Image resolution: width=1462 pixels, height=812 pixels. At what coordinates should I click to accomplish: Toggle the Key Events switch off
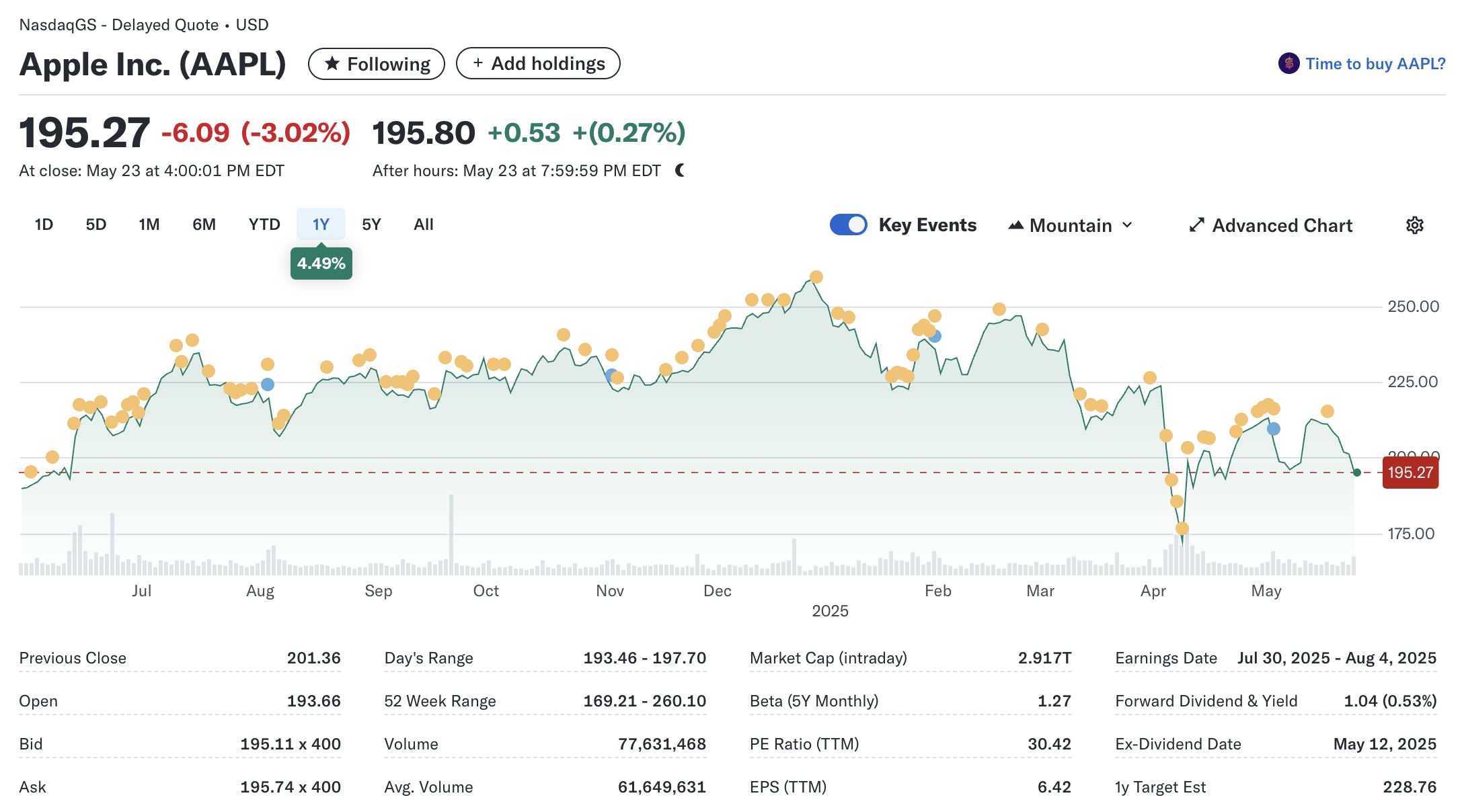point(849,225)
